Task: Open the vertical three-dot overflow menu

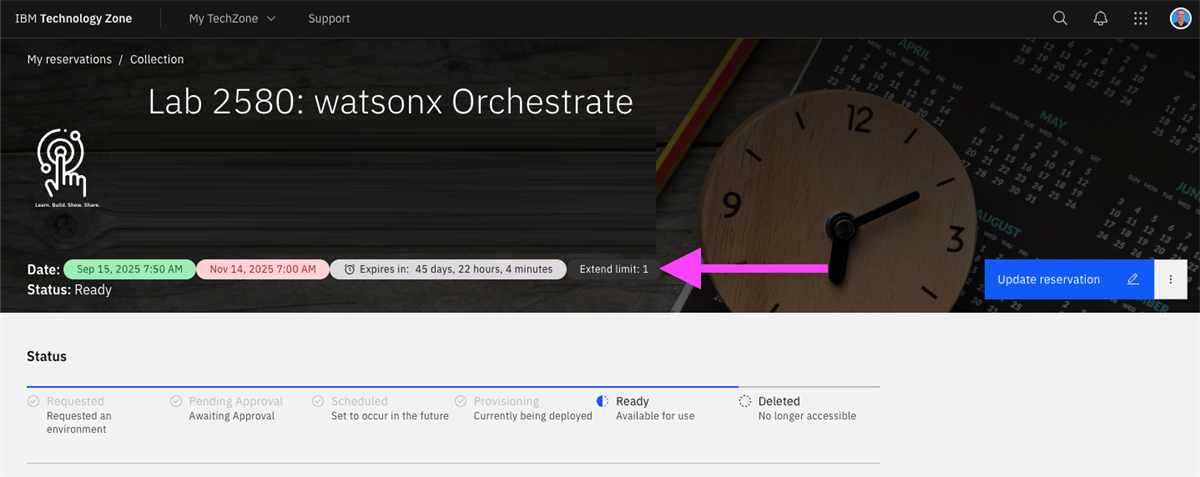Action: coord(1170,280)
